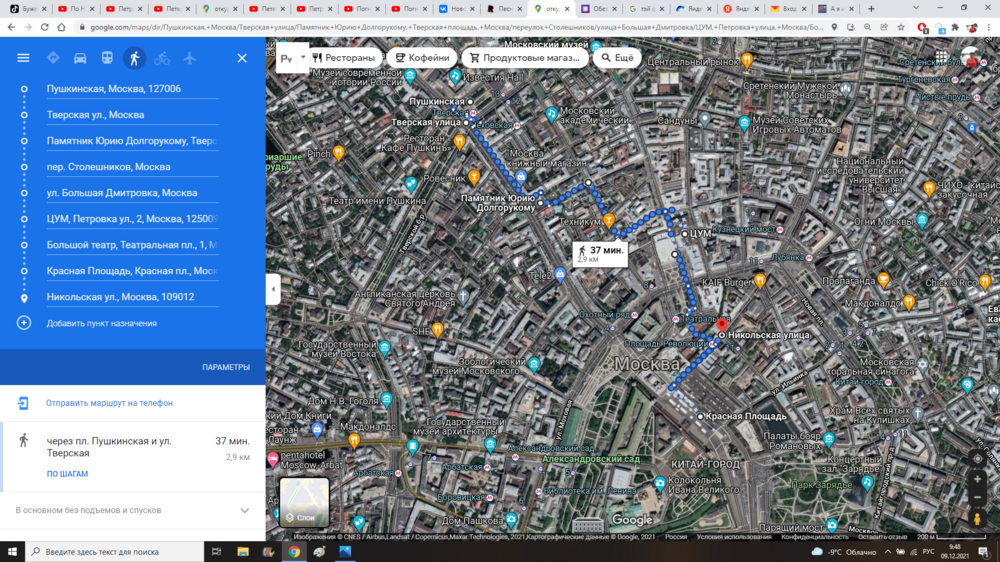Image resolution: width=1000 pixels, height=562 pixels.
Task: Click the Условия использования link
Action: coord(733,537)
